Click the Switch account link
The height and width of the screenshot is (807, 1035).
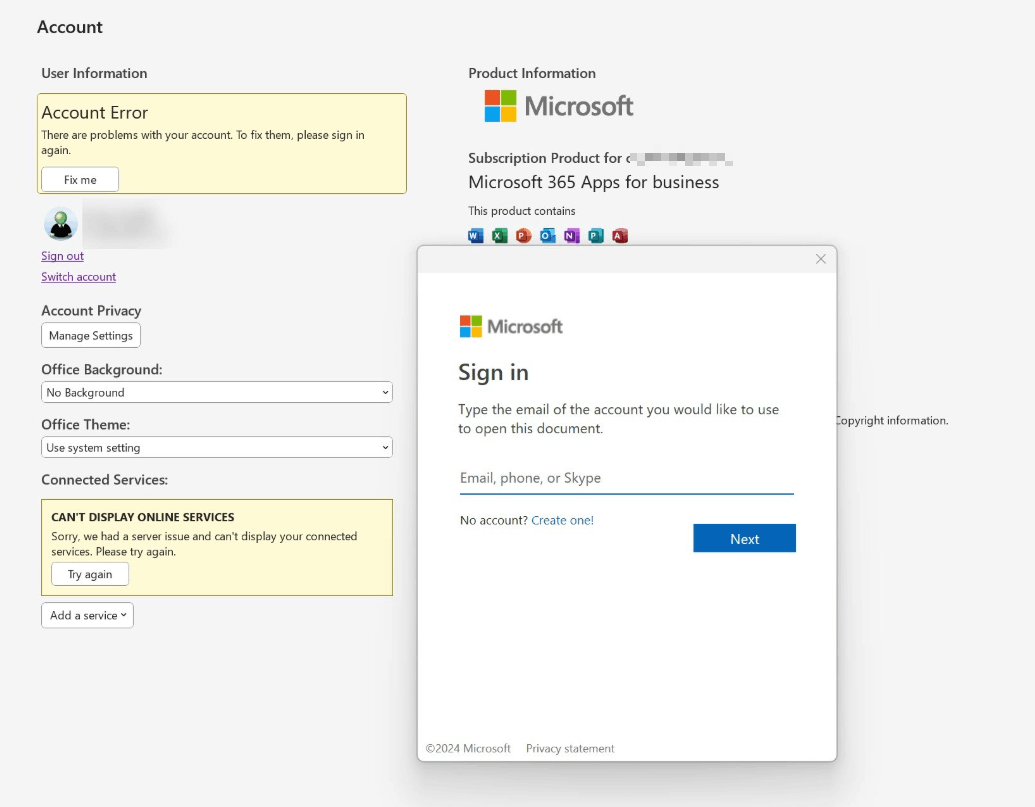click(79, 277)
